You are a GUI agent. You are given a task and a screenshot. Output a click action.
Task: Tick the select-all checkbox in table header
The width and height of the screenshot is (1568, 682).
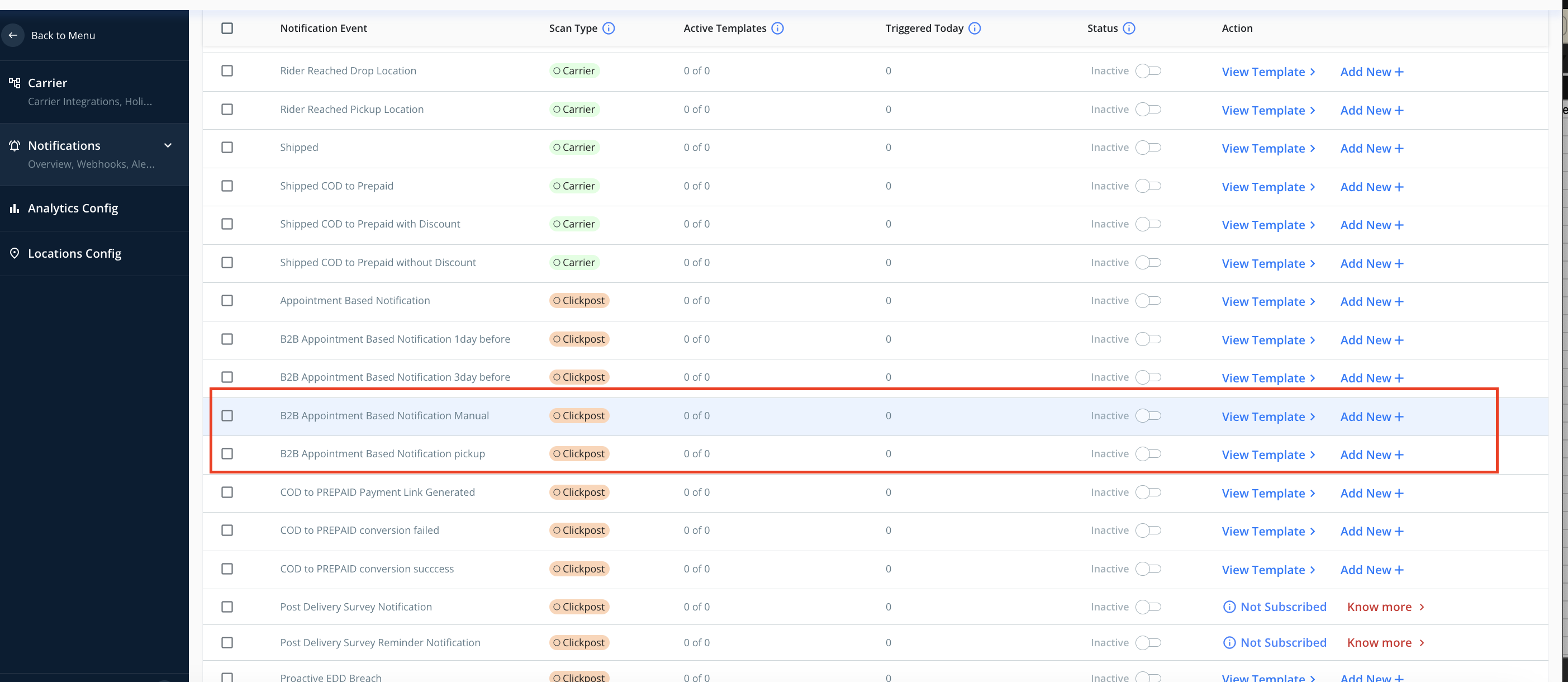(x=227, y=28)
